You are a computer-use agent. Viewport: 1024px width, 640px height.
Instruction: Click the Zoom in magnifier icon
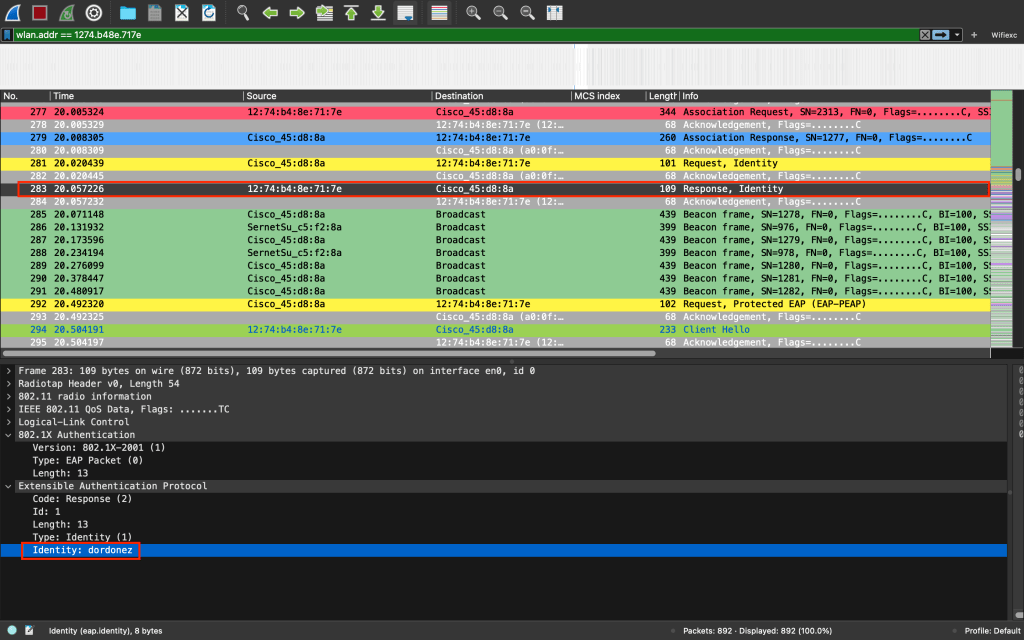tap(473, 13)
